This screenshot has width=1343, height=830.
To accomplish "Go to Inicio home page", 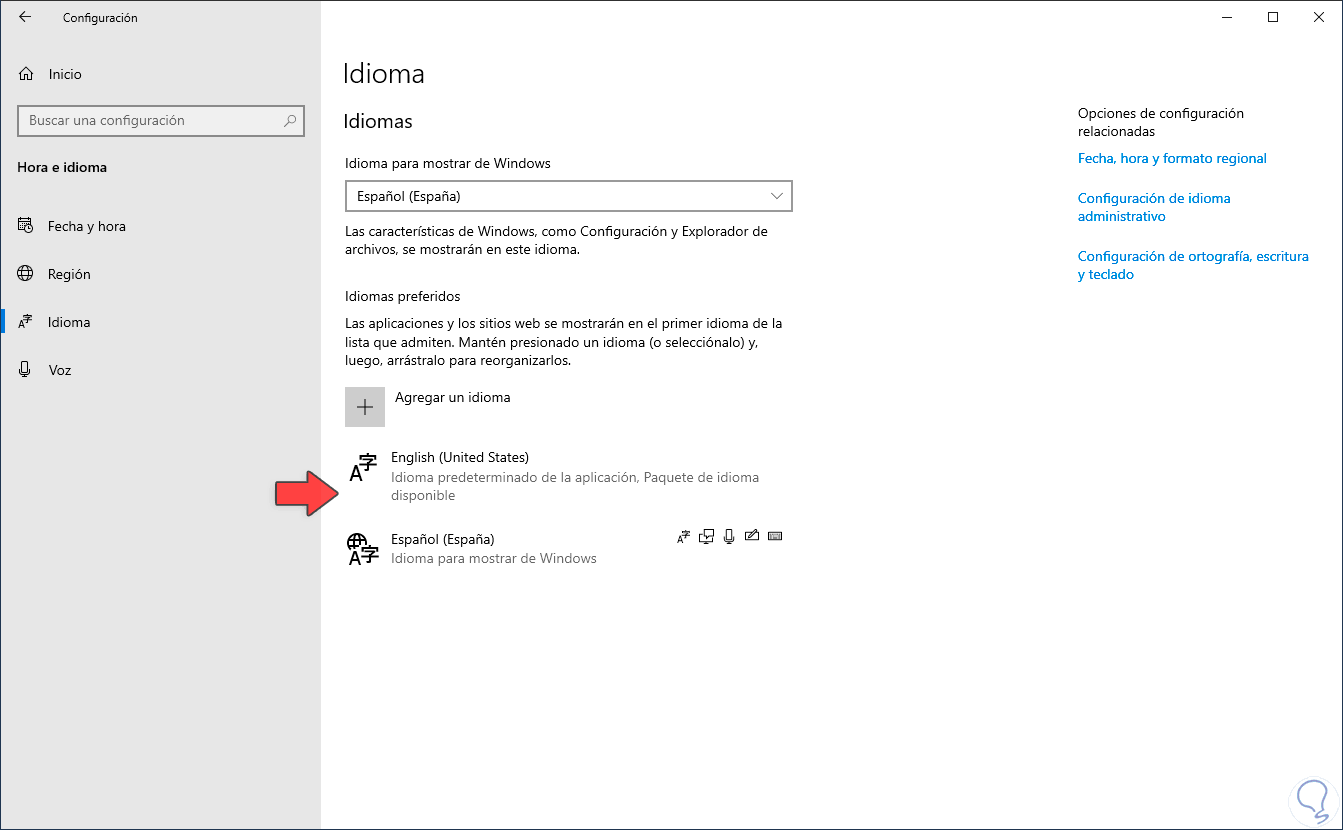I will pos(64,74).
